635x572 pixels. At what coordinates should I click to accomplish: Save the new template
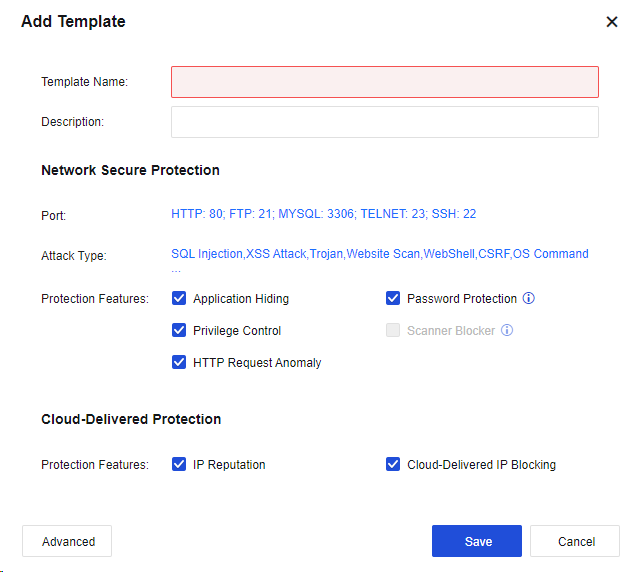477,541
